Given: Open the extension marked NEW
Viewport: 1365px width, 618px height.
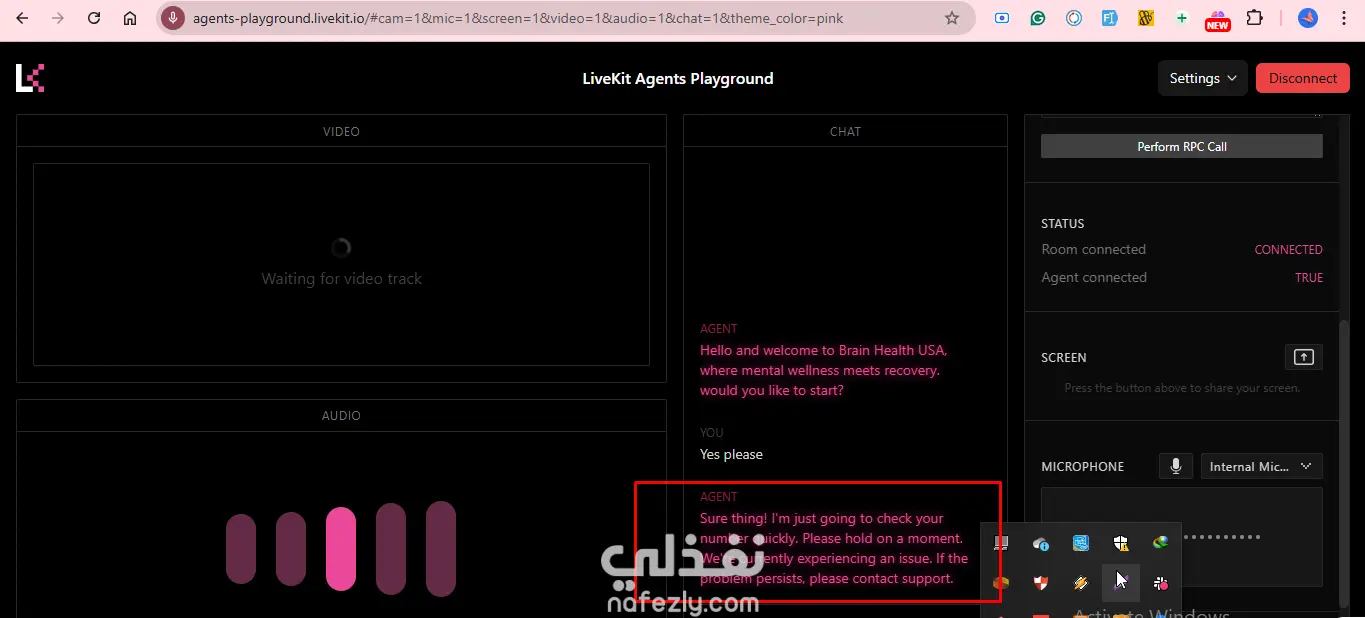Looking at the screenshot, I should [1218, 20].
